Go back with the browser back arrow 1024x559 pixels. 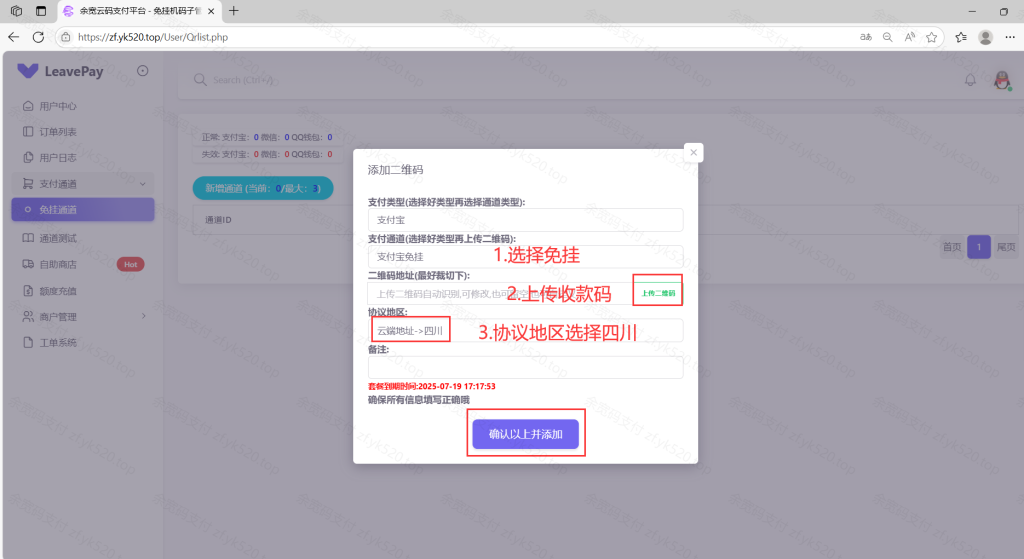point(14,37)
